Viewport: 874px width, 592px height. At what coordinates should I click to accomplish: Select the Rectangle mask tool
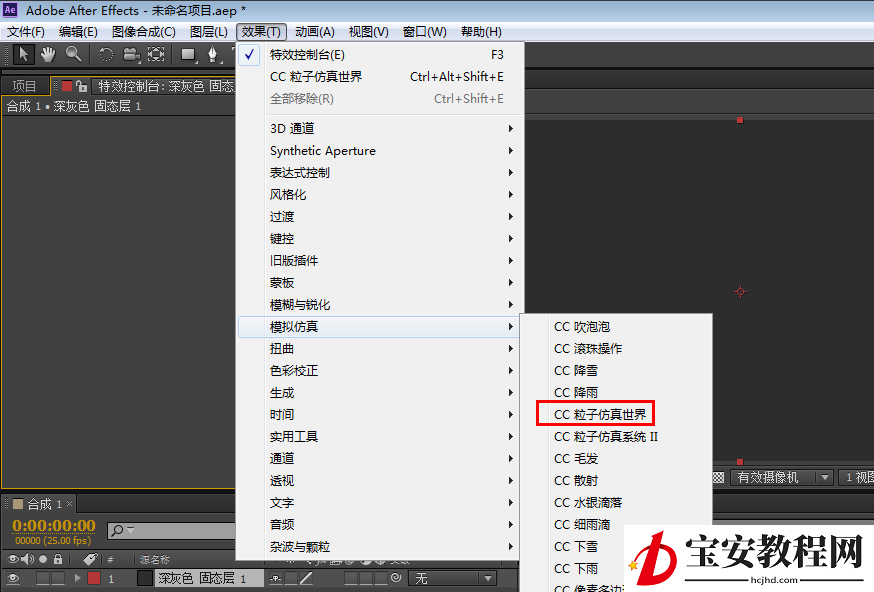point(188,55)
